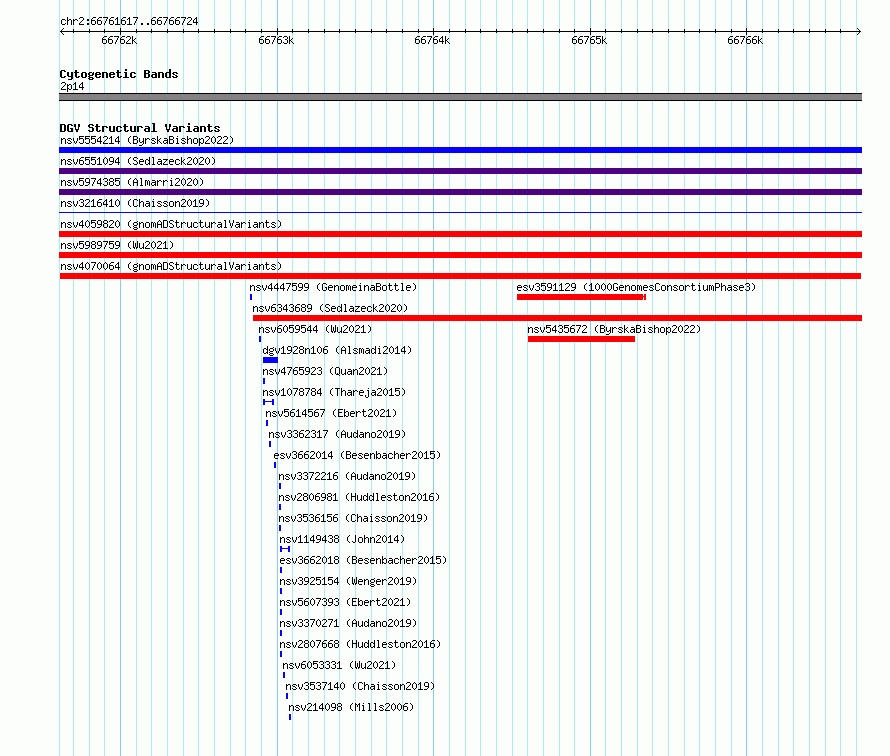Select the red bar under nsv6343689

tap(557, 318)
